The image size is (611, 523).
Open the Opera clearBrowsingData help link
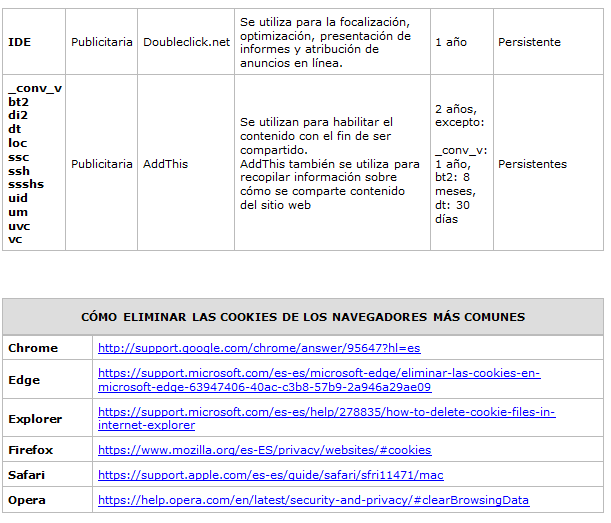313,500
